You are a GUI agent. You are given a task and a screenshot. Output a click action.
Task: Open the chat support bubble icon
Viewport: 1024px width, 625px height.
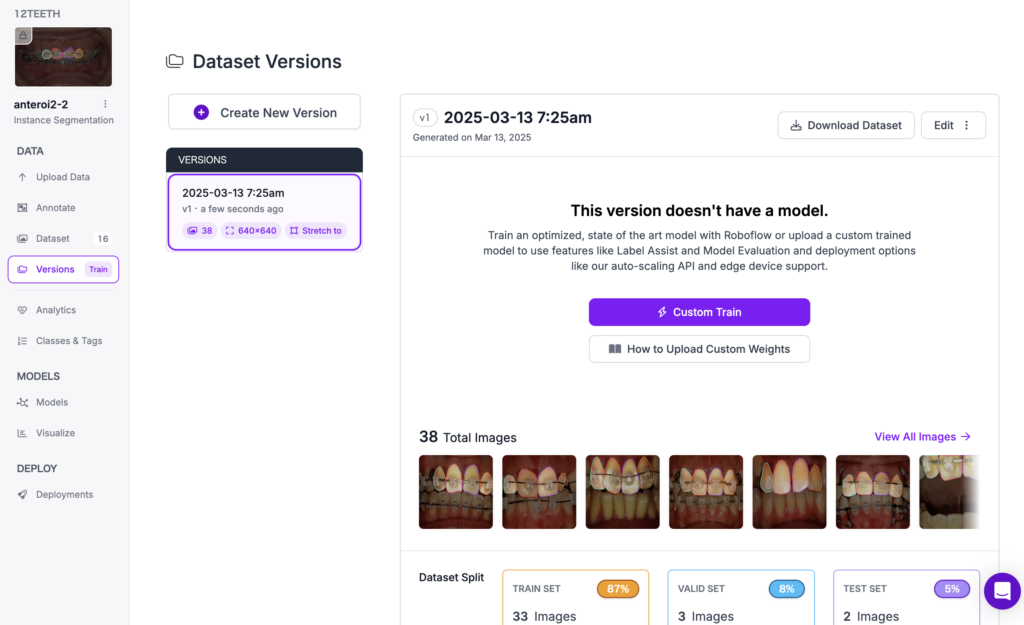pyautogui.click(x=1002, y=591)
